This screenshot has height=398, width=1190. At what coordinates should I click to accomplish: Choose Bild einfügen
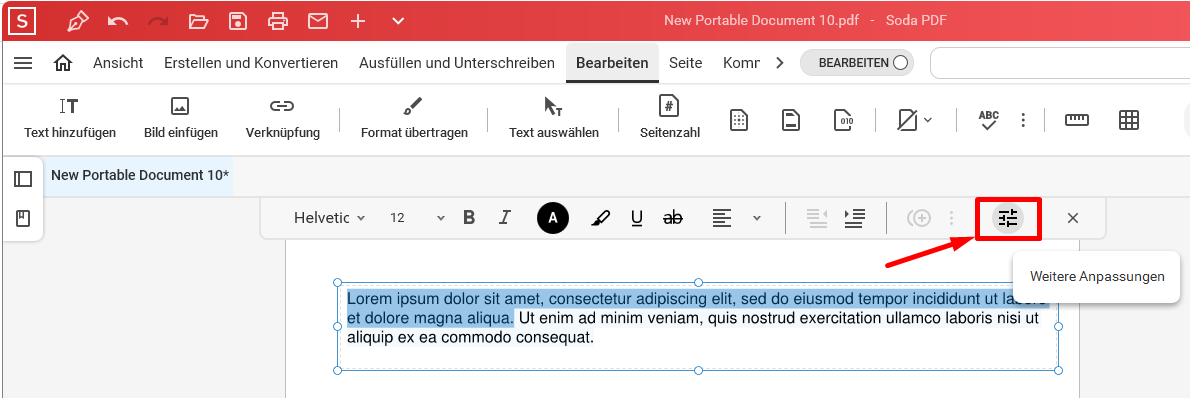click(181, 118)
